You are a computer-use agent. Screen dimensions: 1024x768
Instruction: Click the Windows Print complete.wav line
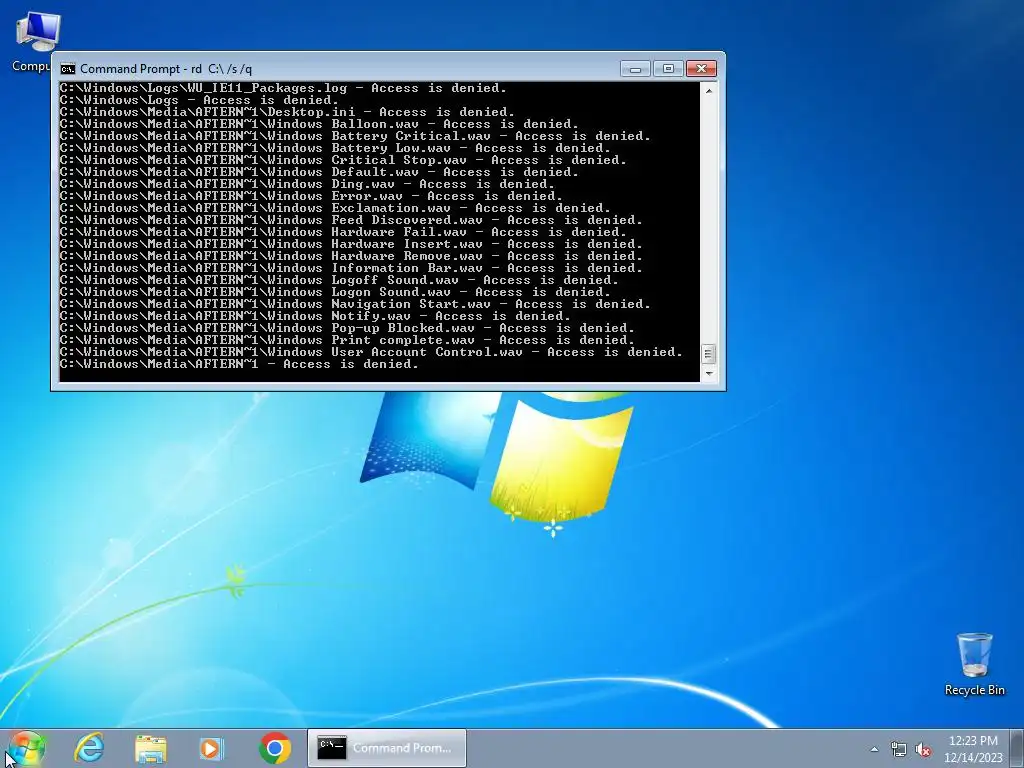coord(347,340)
